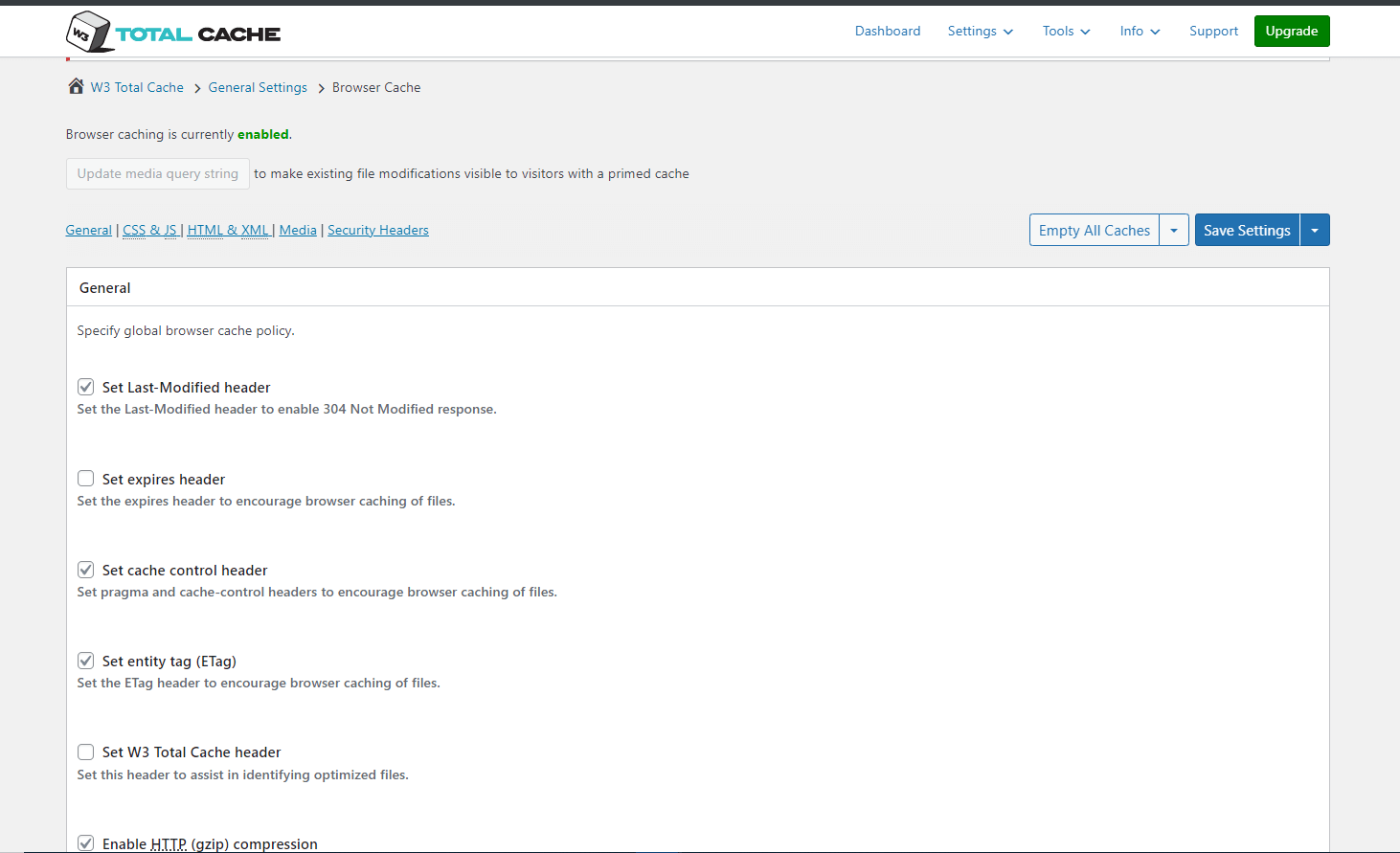Expand the Info menu

(x=1140, y=31)
